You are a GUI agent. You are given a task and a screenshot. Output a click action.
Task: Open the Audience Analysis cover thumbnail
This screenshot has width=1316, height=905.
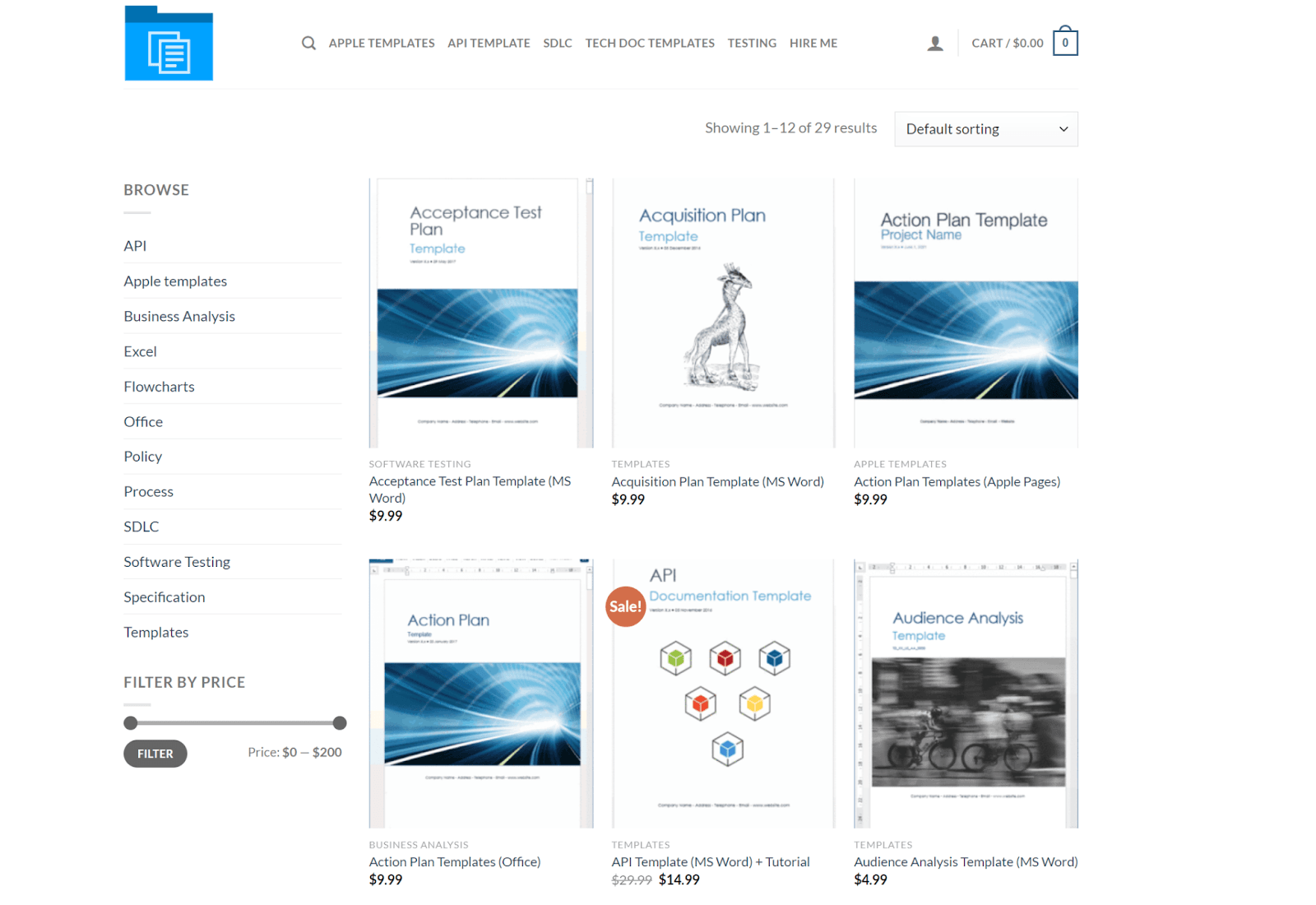tap(966, 694)
